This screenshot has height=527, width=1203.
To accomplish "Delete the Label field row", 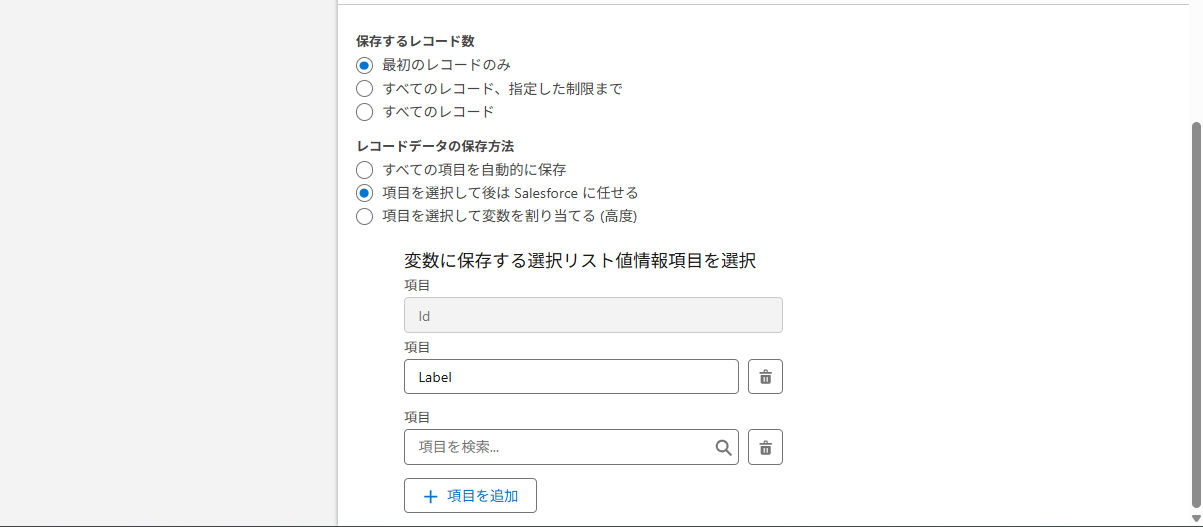I will 765,377.
